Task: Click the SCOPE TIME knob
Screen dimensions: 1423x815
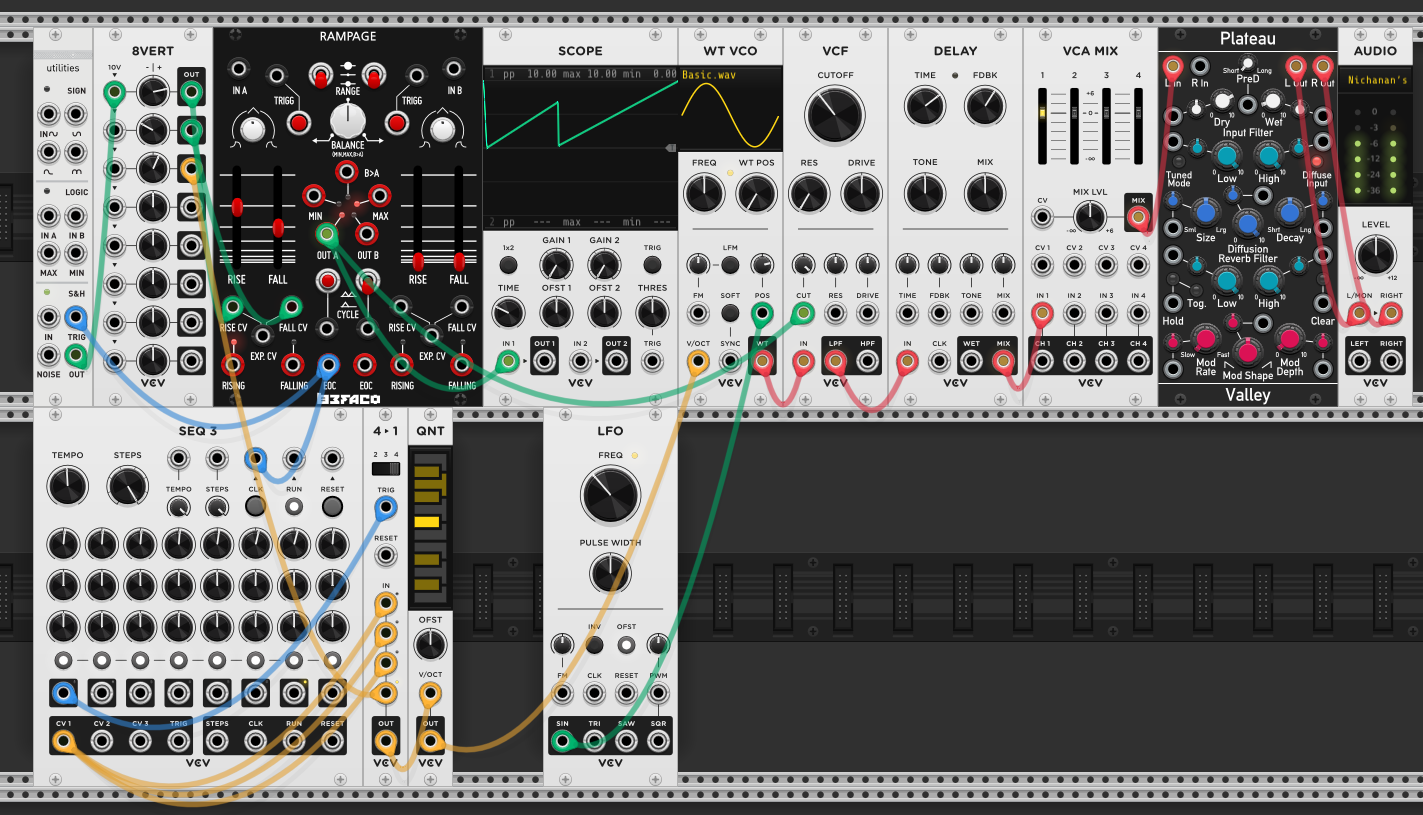Action: pyautogui.click(x=508, y=314)
